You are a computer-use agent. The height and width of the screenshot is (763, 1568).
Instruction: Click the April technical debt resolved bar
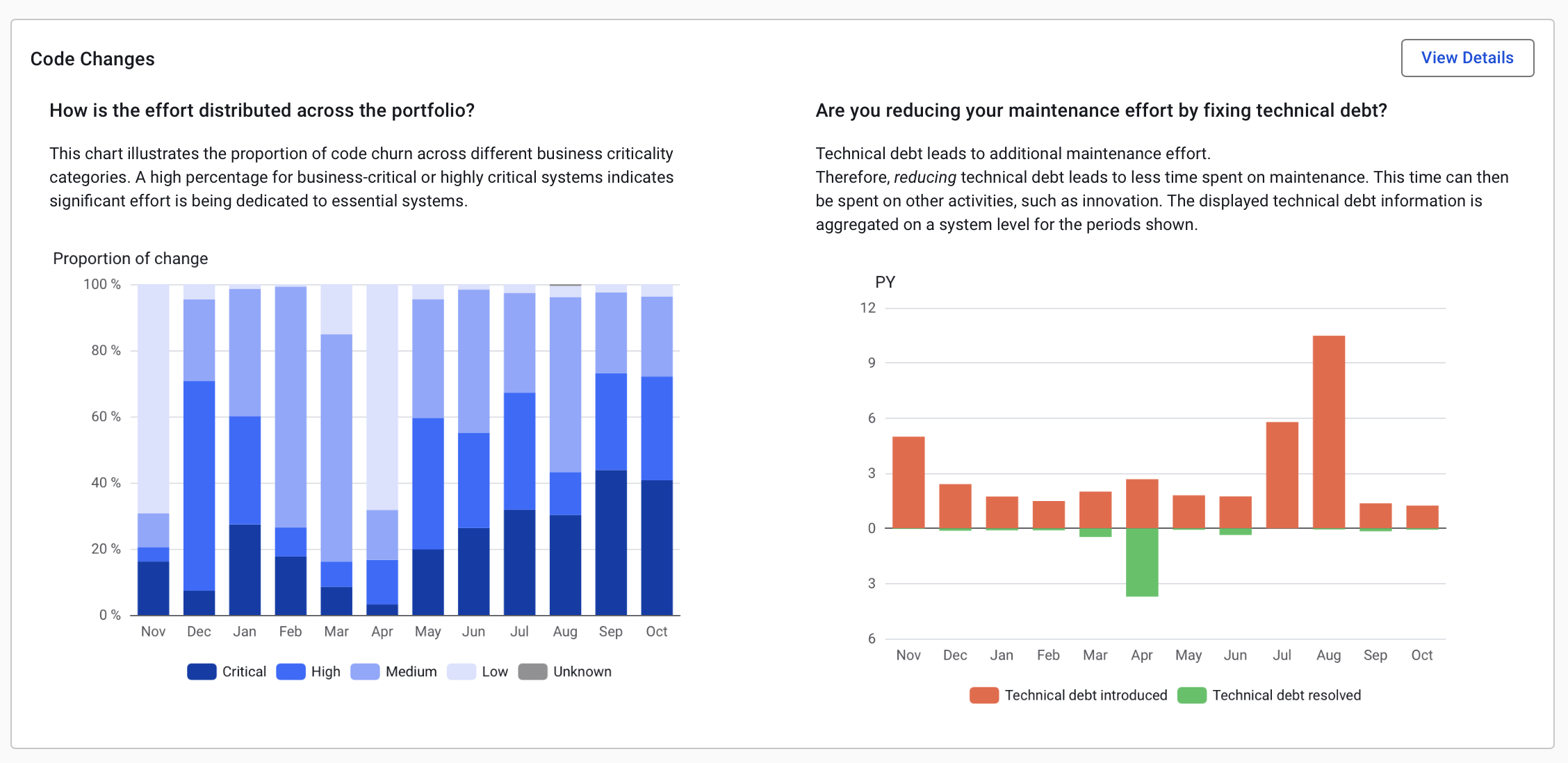tap(1141, 562)
